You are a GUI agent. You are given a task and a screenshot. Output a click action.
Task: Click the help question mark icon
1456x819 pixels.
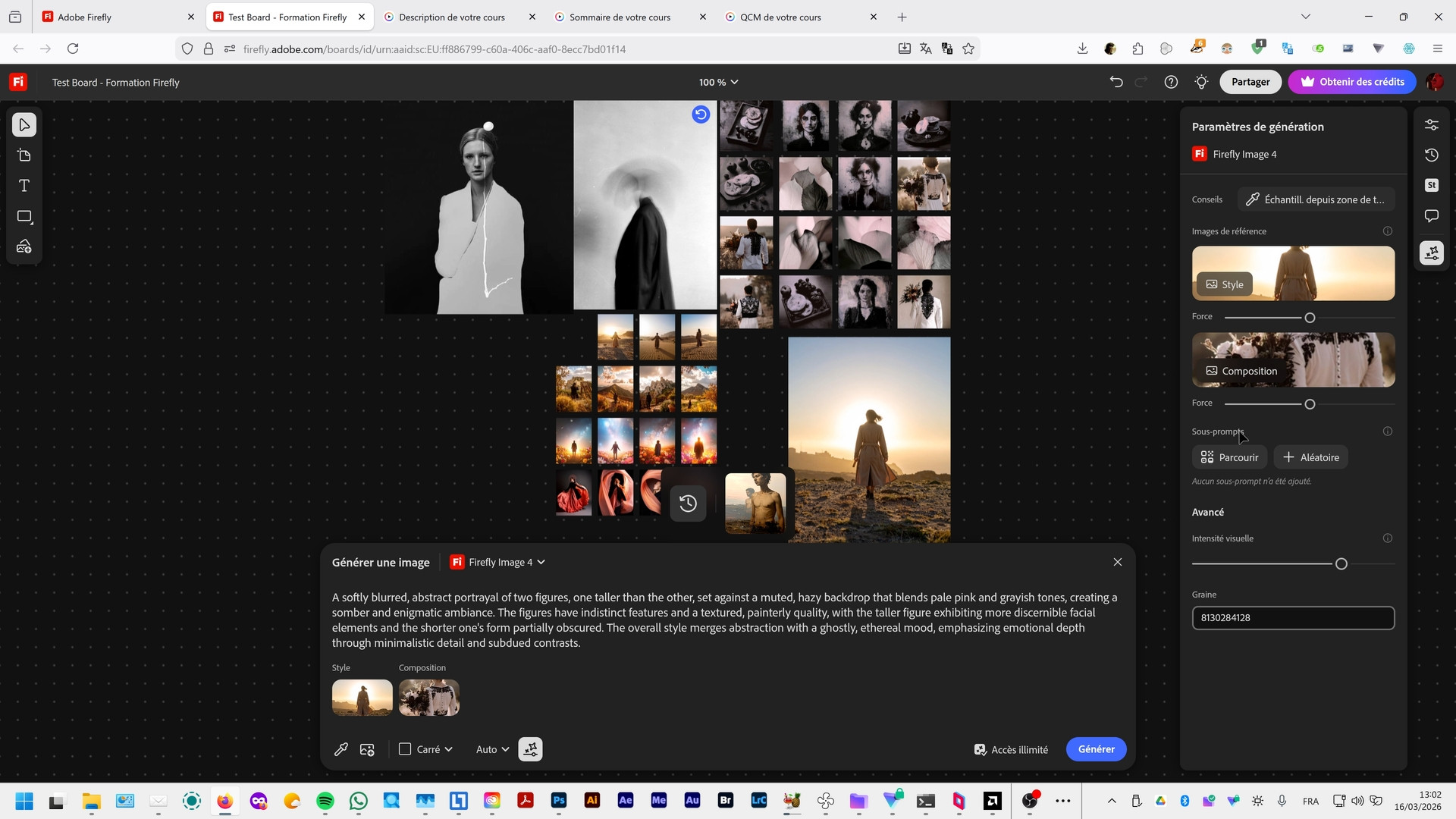[x=1171, y=82]
